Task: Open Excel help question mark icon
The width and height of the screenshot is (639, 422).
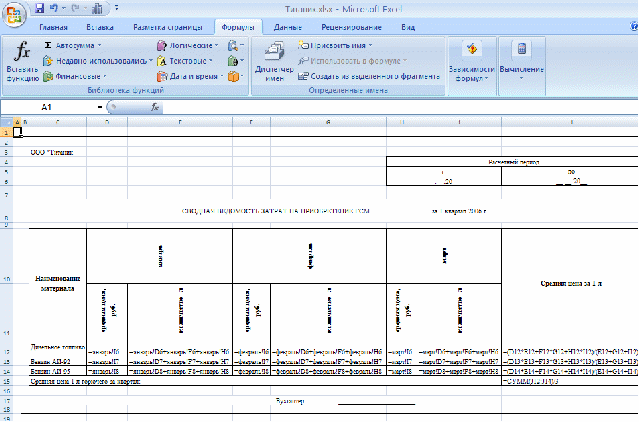Action: (634, 27)
